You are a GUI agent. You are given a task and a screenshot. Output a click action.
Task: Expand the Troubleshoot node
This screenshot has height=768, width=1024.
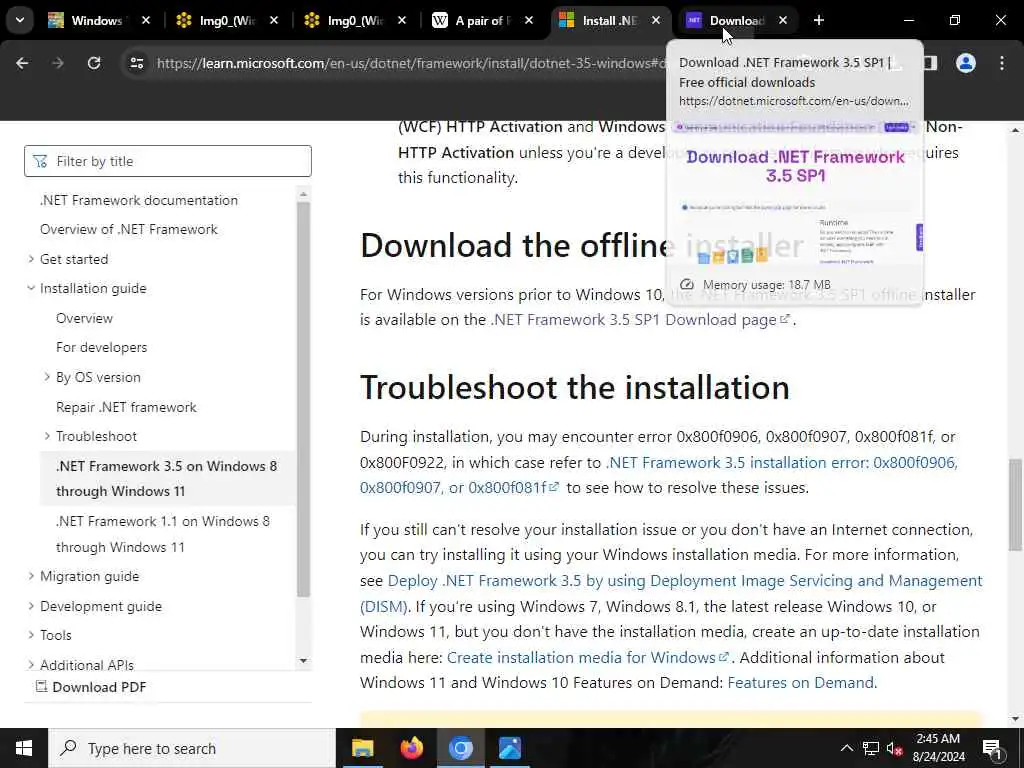pos(47,436)
